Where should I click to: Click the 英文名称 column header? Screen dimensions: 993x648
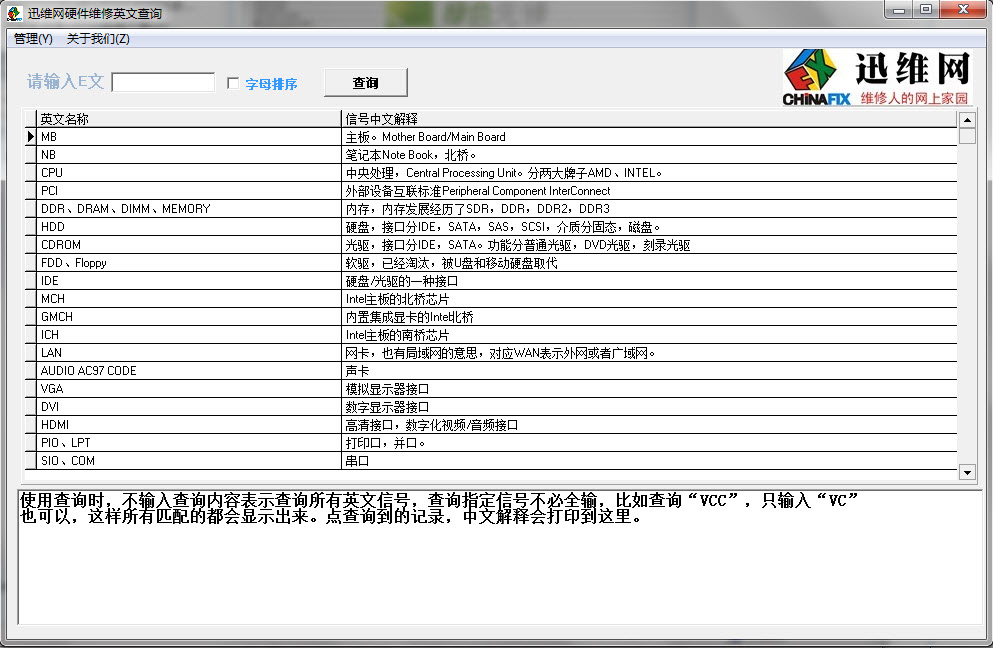[189, 118]
